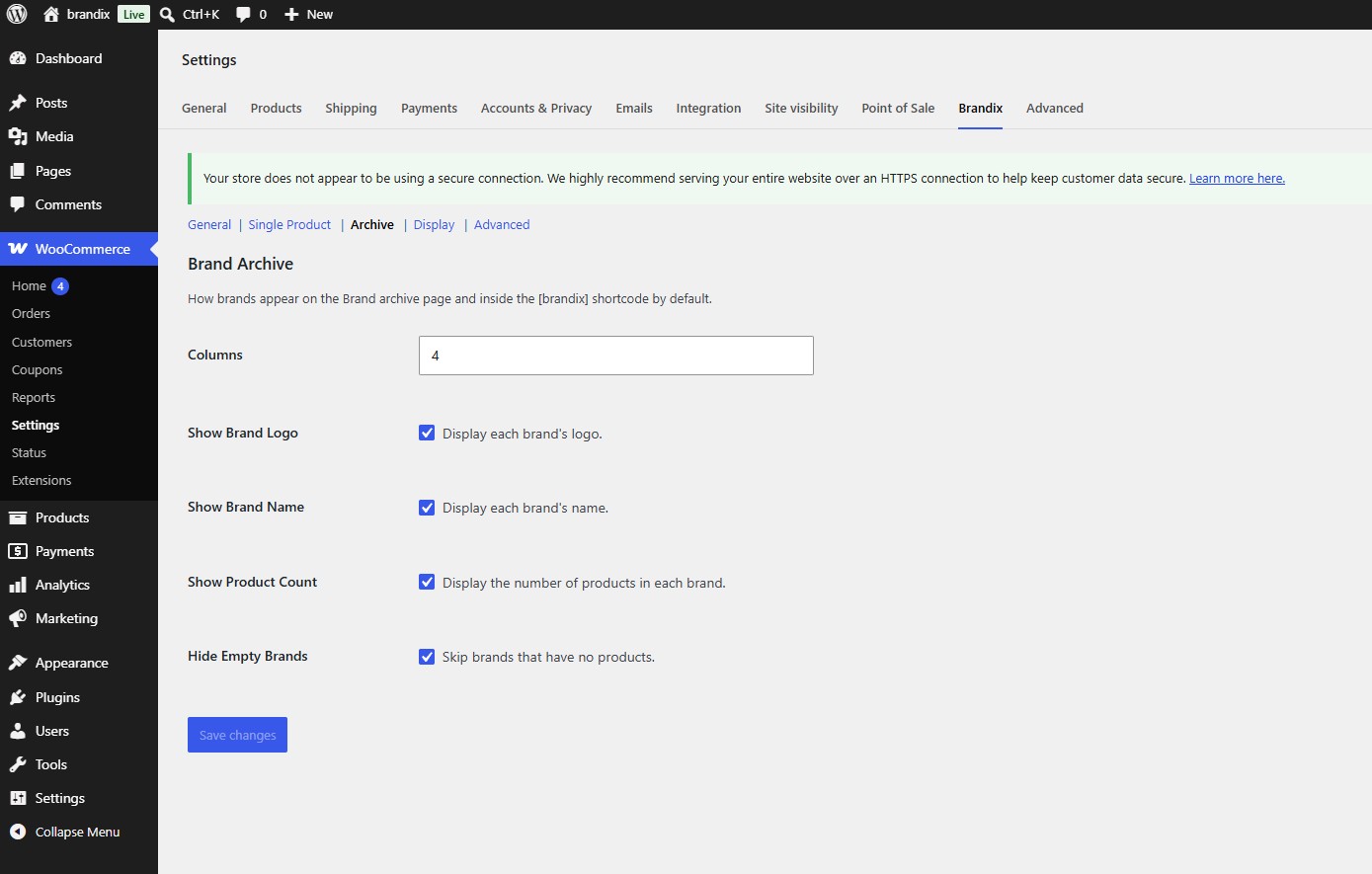The image size is (1372, 874).
Task: Open the comments bubble icon in admin bar
Action: [243, 14]
